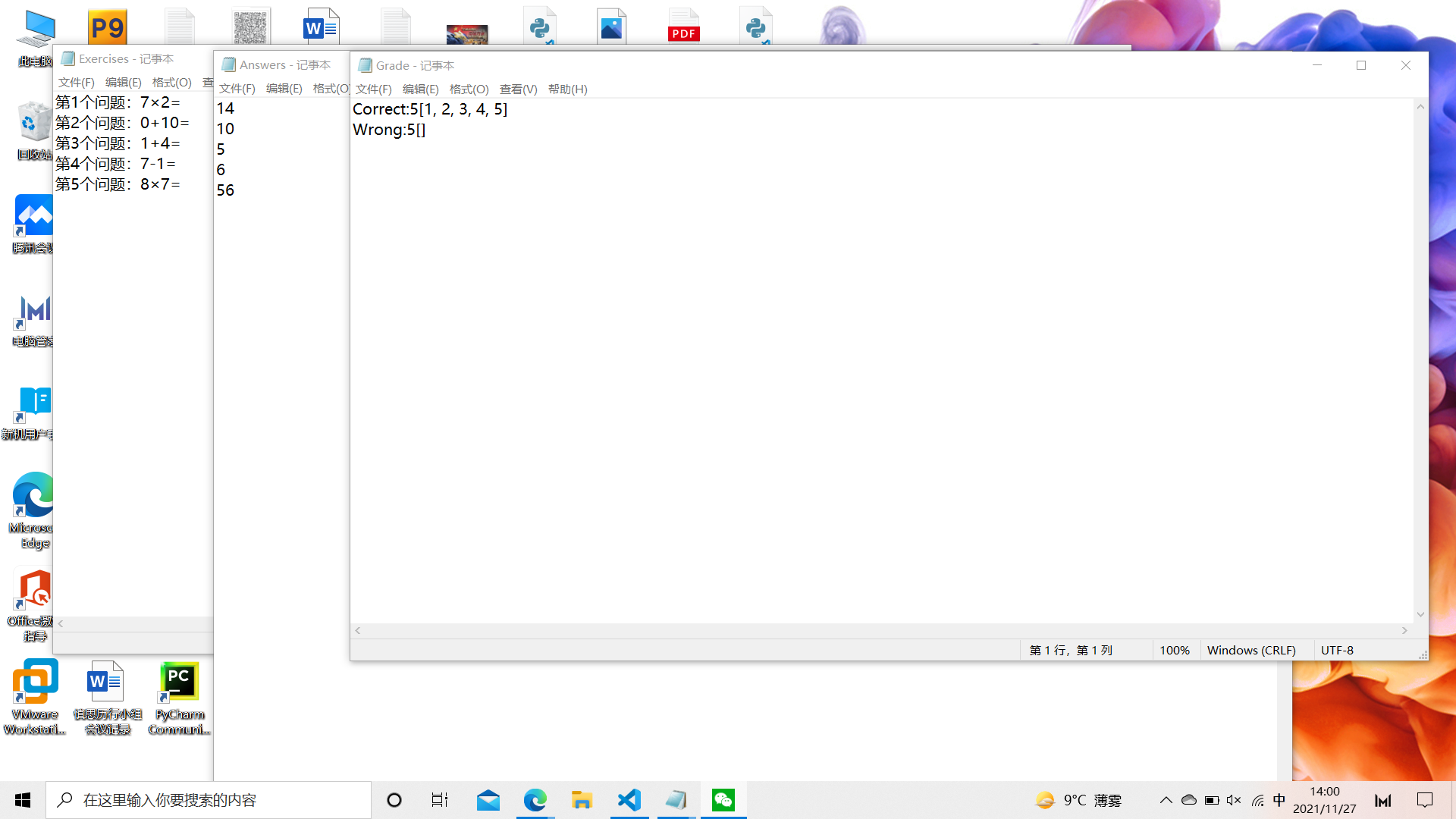Launch Microsoft Edge from the taskbar
This screenshot has width=1456, height=819.
tap(535, 800)
